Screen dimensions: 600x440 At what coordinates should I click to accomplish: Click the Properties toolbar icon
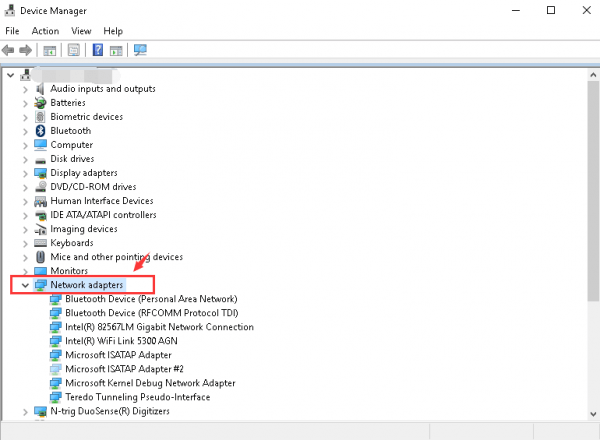click(x=73, y=50)
